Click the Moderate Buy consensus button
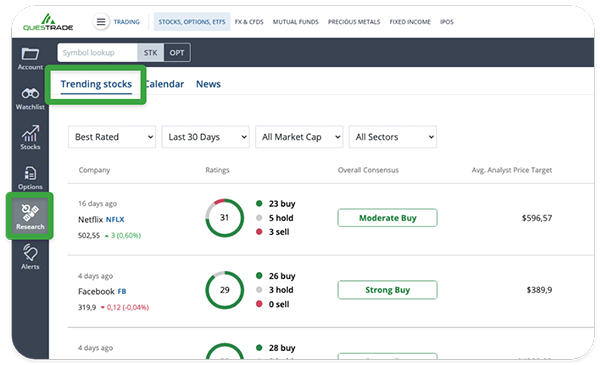600x365 pixels. (387, 218)
